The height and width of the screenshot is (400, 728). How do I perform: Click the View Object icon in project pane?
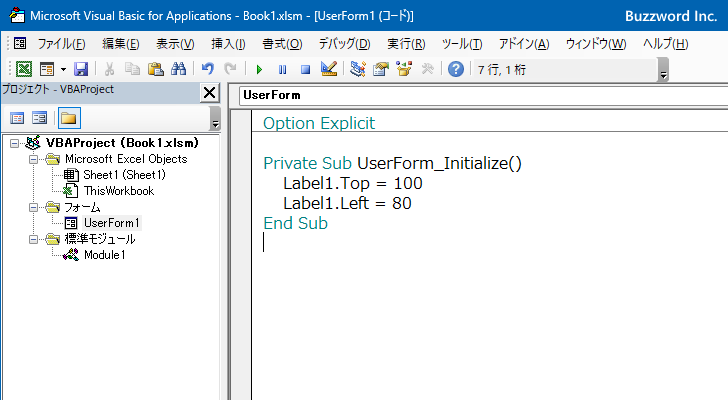tap(39, 118)
